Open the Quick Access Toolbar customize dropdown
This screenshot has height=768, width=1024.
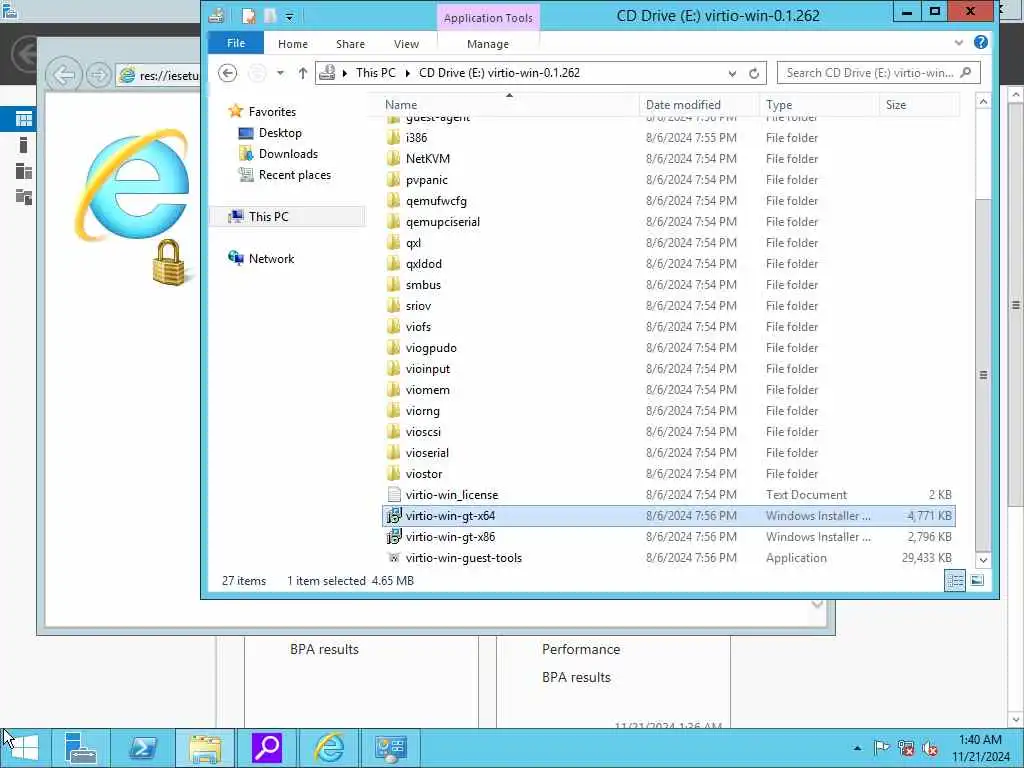click(289, 17)
